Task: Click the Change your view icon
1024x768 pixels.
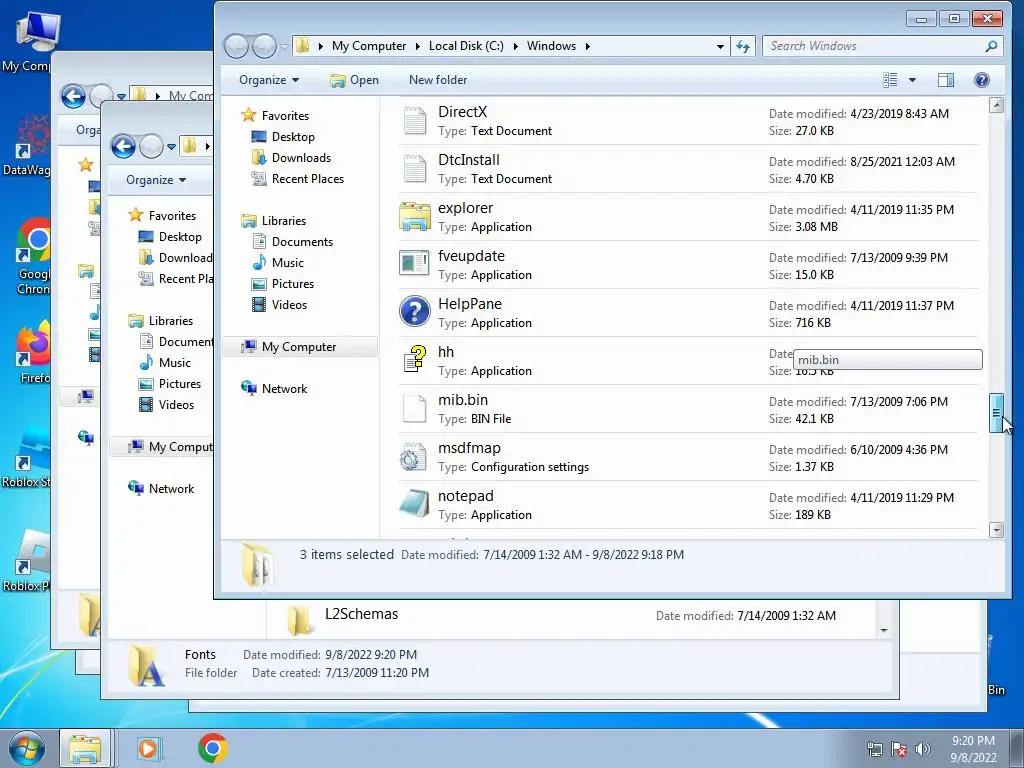Action: coord(890,80)
